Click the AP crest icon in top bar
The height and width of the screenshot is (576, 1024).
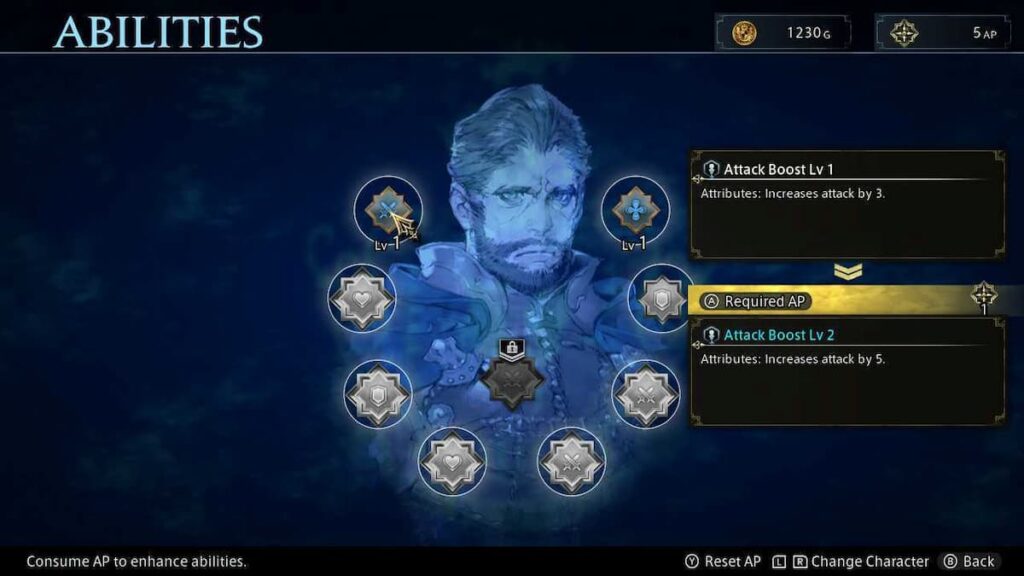[x=904, y=33]
